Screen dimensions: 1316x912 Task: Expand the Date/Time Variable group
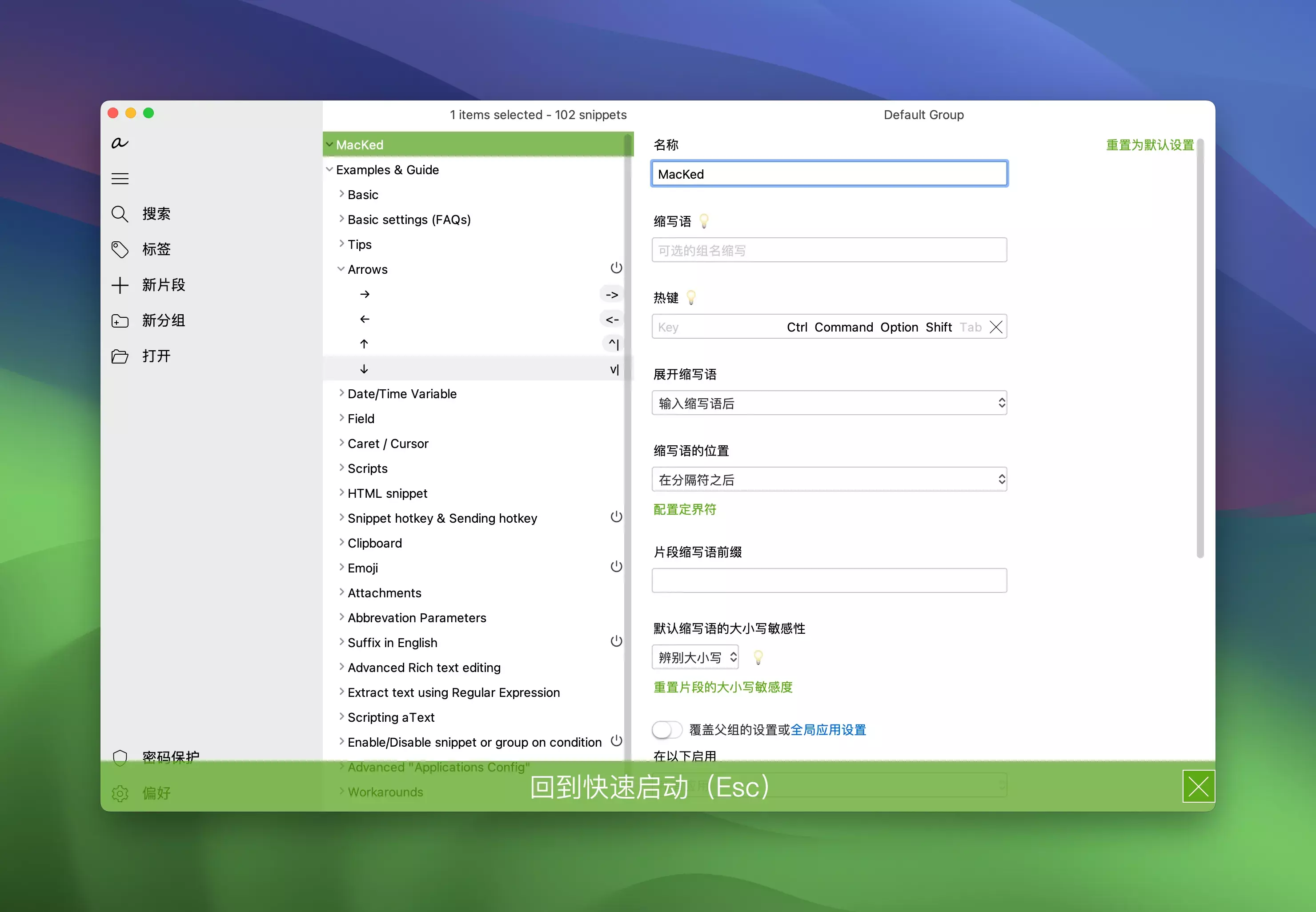tap(342, 393)
